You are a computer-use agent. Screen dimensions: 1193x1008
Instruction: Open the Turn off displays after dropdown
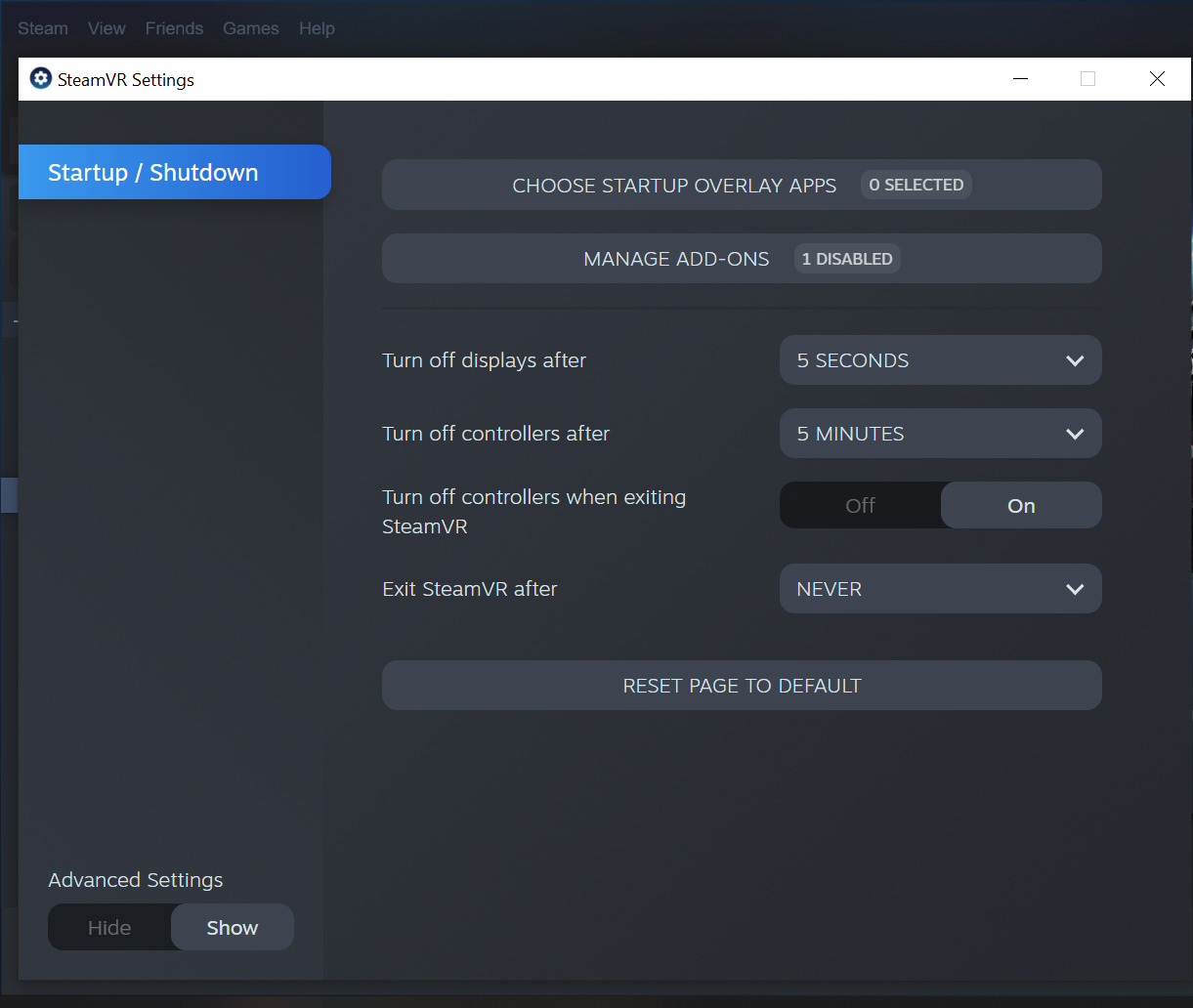coord(940,360)
